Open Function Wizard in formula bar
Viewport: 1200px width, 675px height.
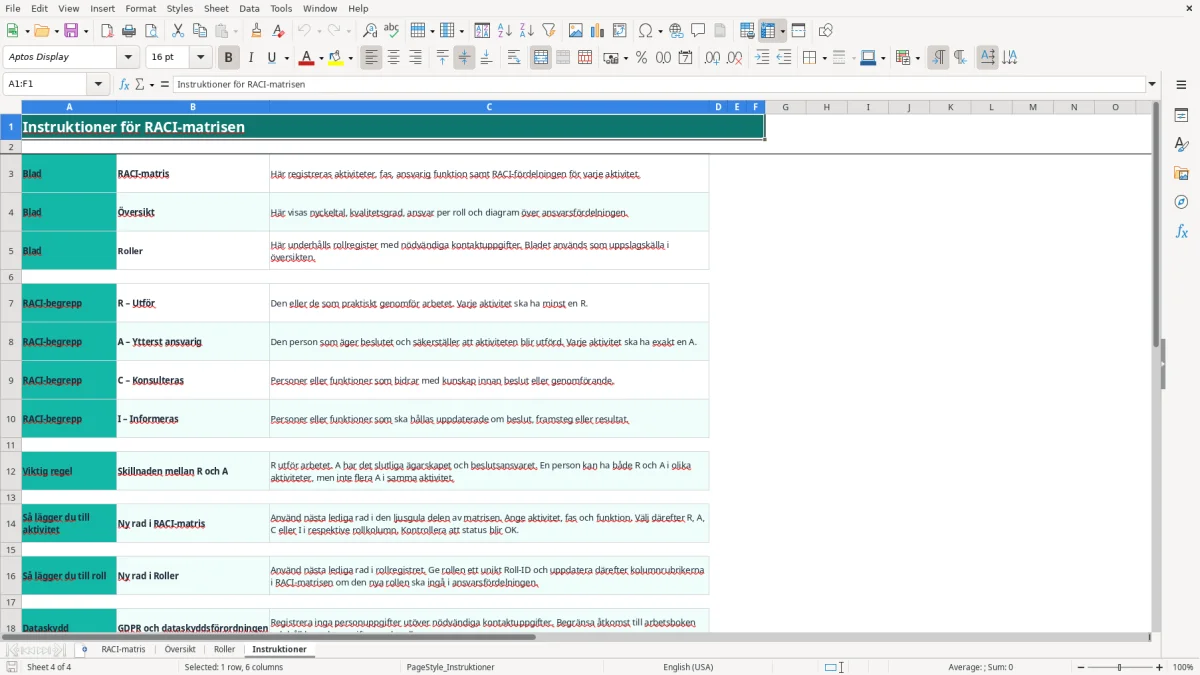125,84
